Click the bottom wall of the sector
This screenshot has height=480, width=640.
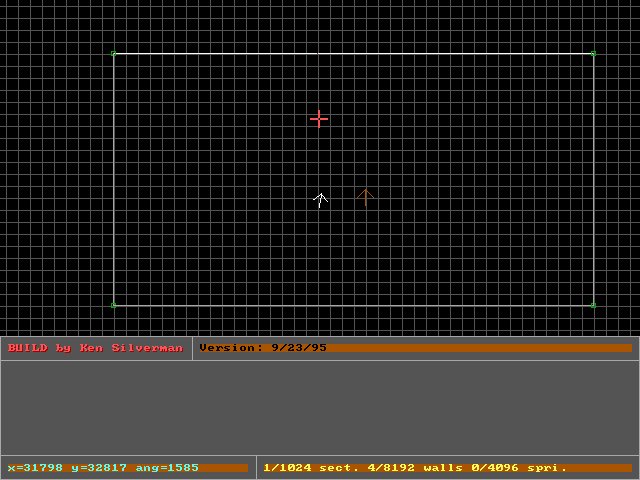pos(353,305)
